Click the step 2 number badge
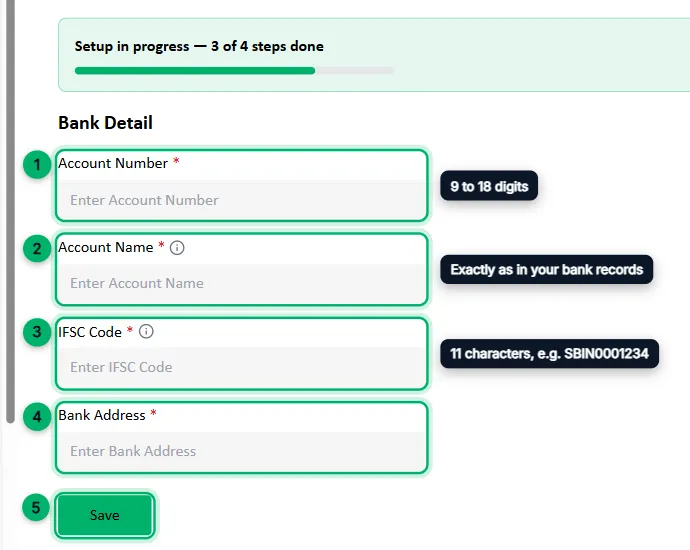Screen dimensions: 690x550 [x=37, y=249]
